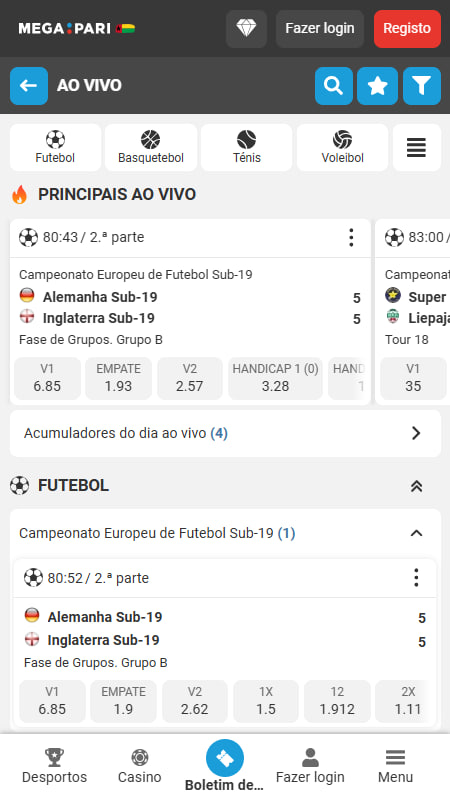Select the Basquetebol sport tab
The image size is (450, 800).
pos(151,148)
